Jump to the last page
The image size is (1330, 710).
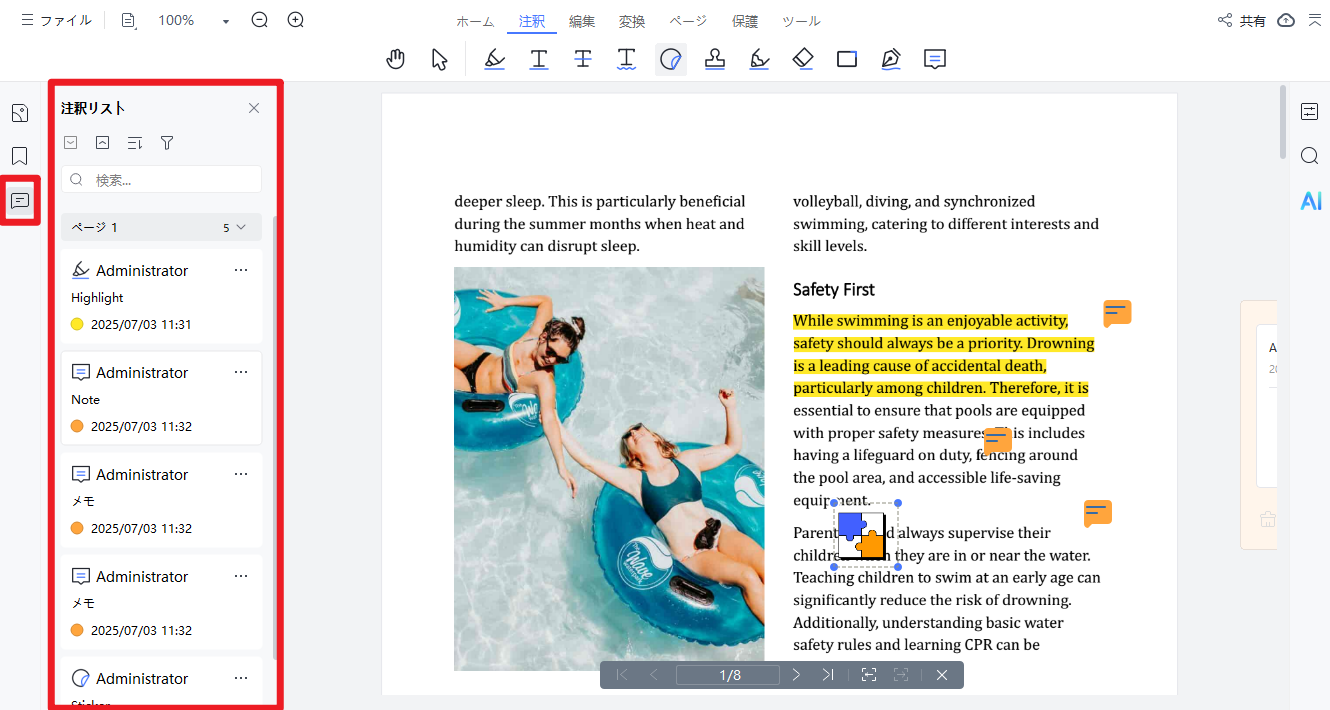(x=828, y=675)
